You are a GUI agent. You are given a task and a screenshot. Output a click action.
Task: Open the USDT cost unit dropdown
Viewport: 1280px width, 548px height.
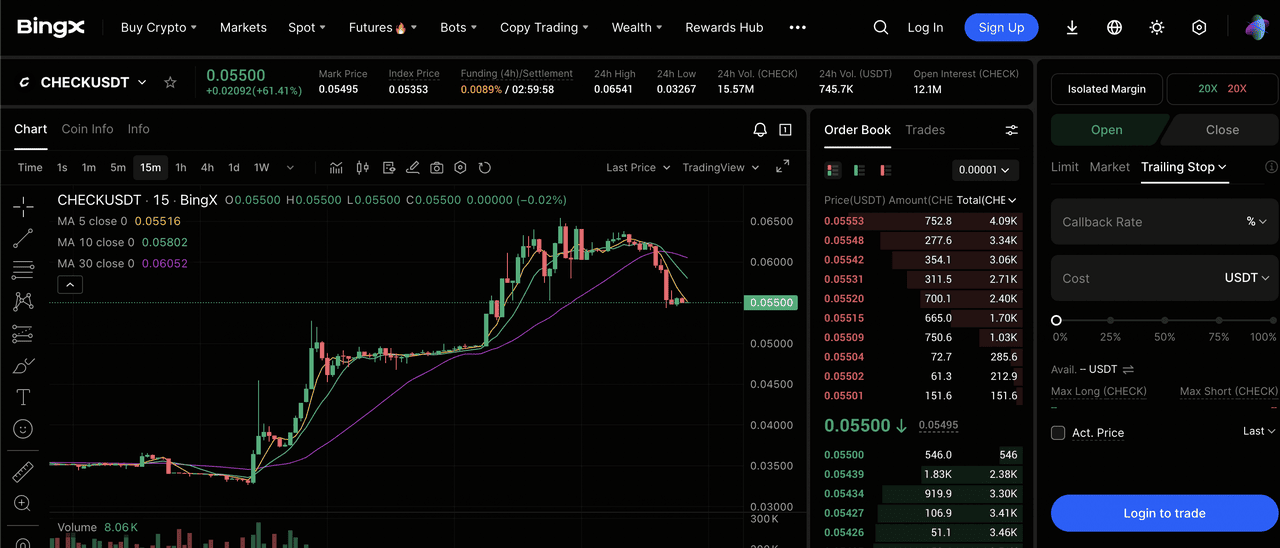pyautogui.click(x=1247, y=278)
